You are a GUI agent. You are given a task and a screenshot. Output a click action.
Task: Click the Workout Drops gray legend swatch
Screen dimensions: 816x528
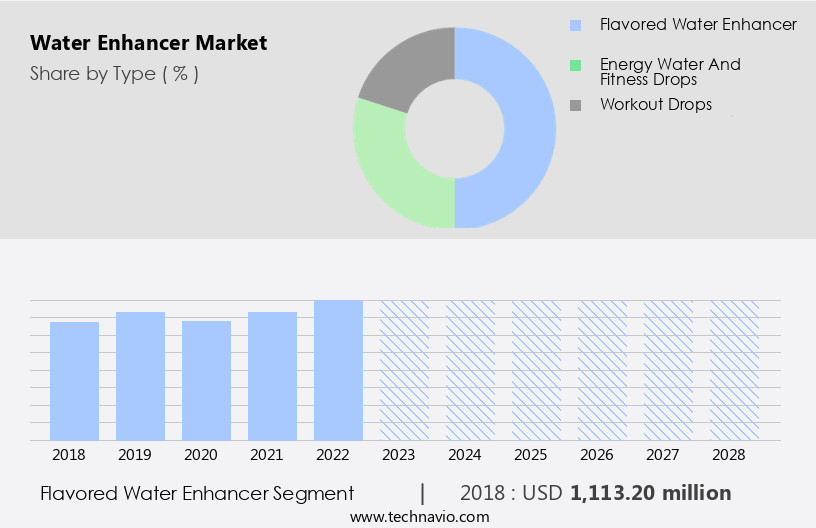[x=575, y=105]
